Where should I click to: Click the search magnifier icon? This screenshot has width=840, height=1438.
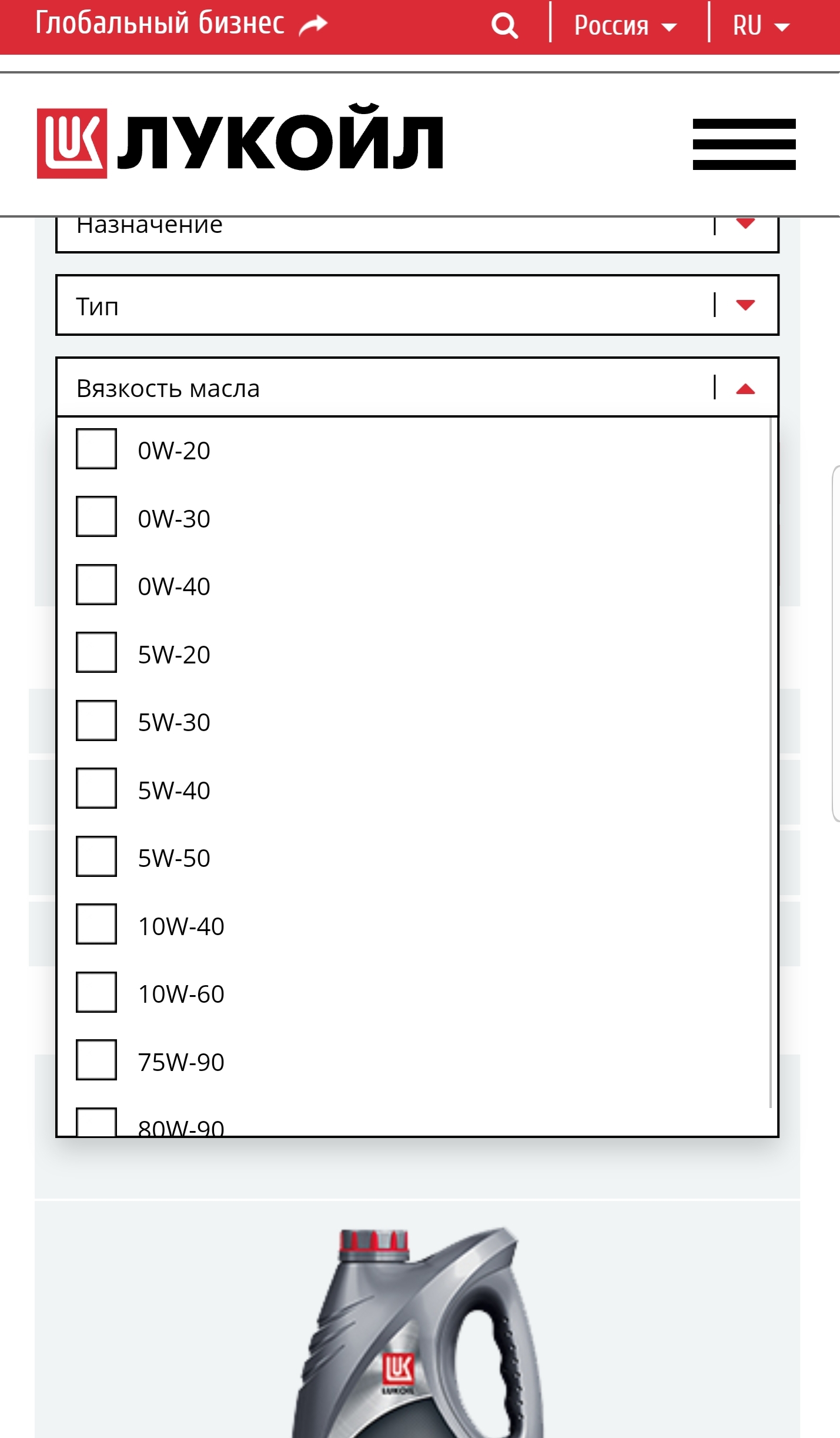[x=504, y=26]
